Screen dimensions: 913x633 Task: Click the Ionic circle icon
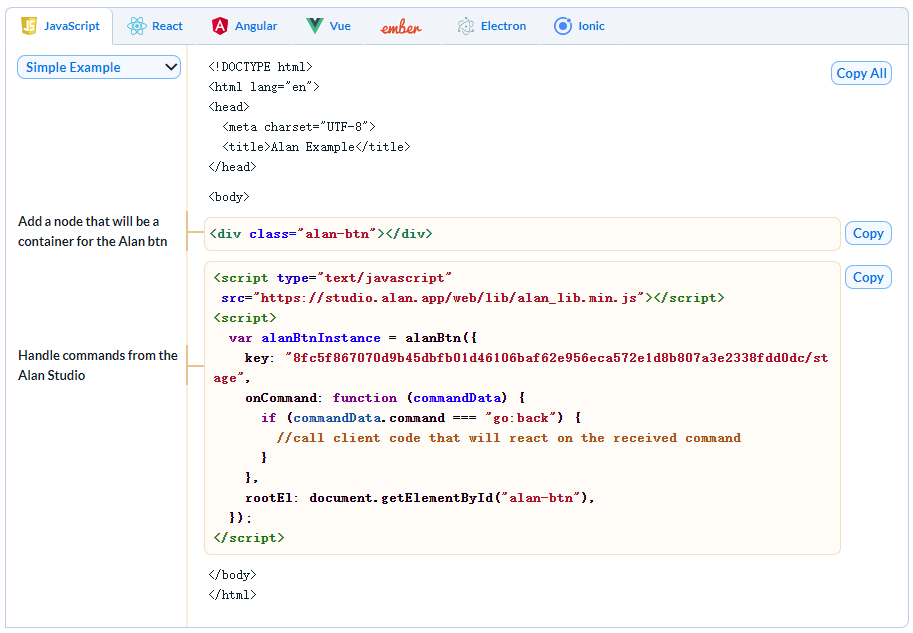coord(563,26)
